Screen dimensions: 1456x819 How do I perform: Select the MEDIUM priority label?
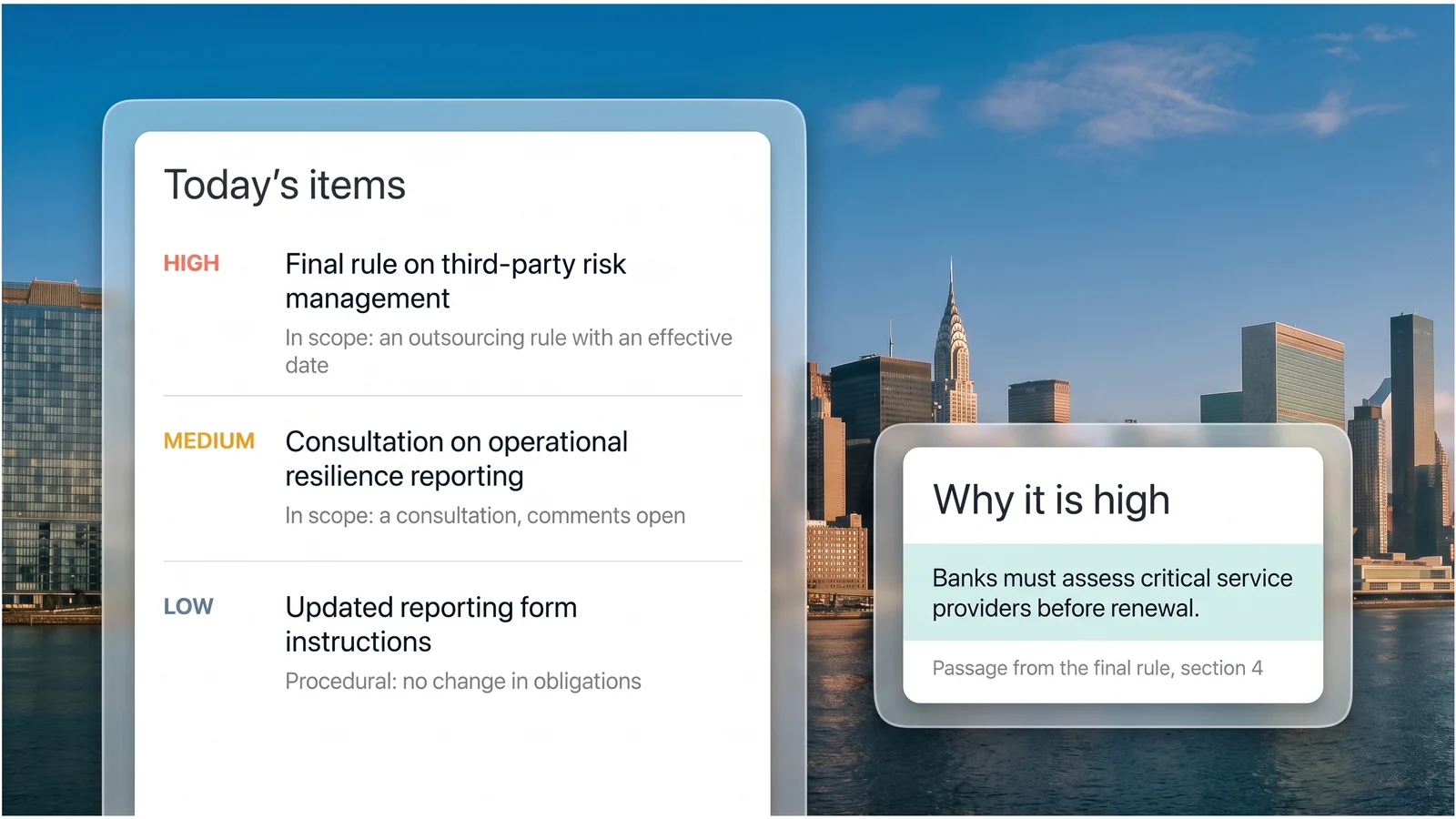pyautogui.click(x=209, y=441)
